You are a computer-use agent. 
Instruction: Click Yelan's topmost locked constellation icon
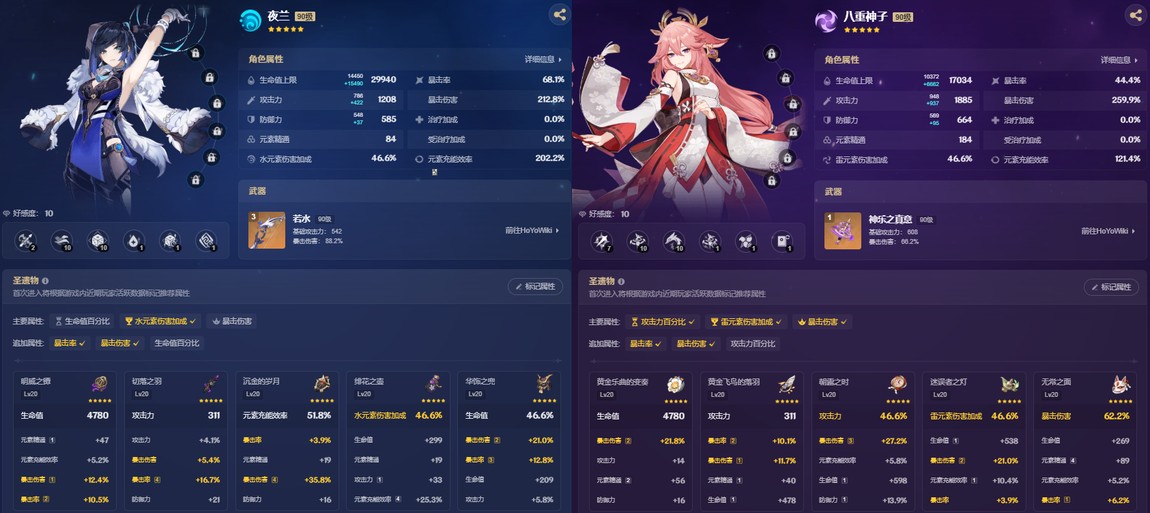pyautogui.click(x=195, y=53)
